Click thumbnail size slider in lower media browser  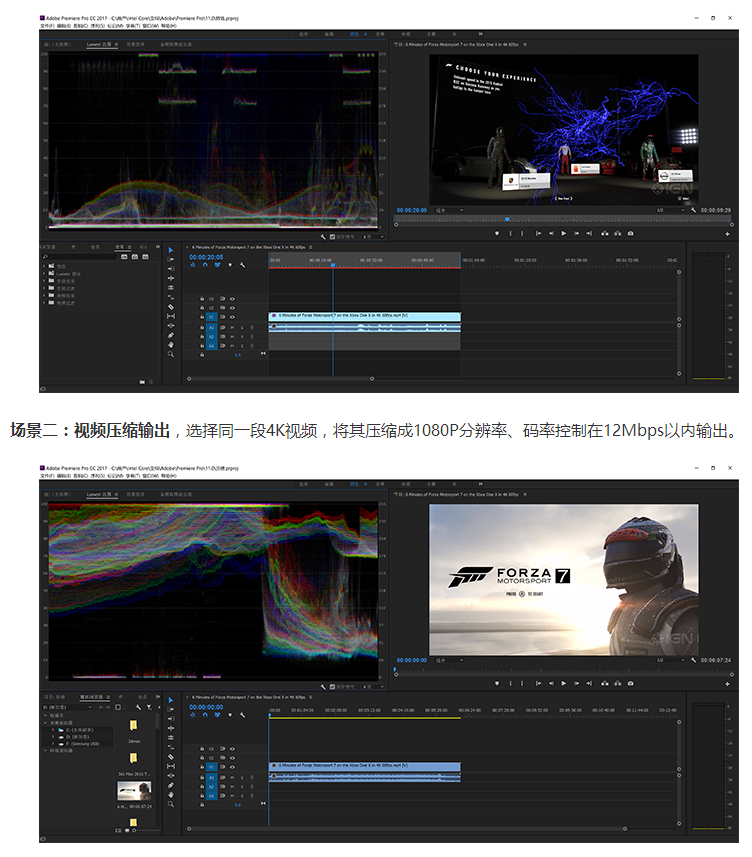[x=134, y=830]
